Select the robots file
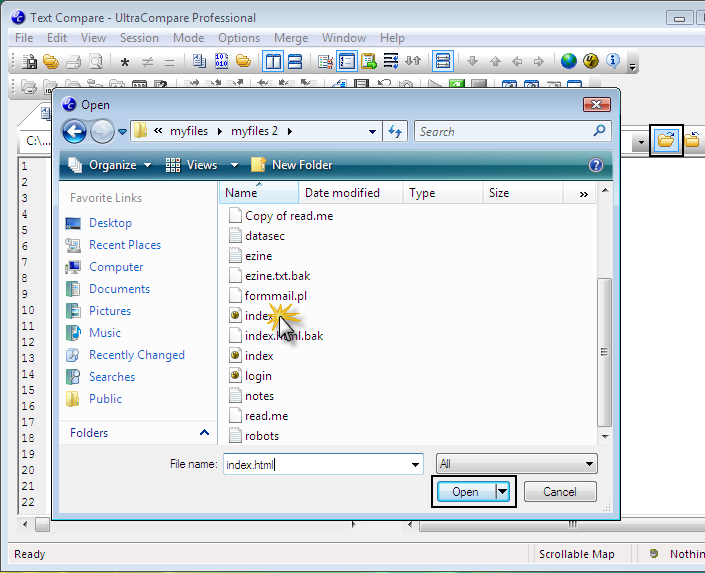The width and height of the screenshot is (705, 573). click(x=254, y=436)
